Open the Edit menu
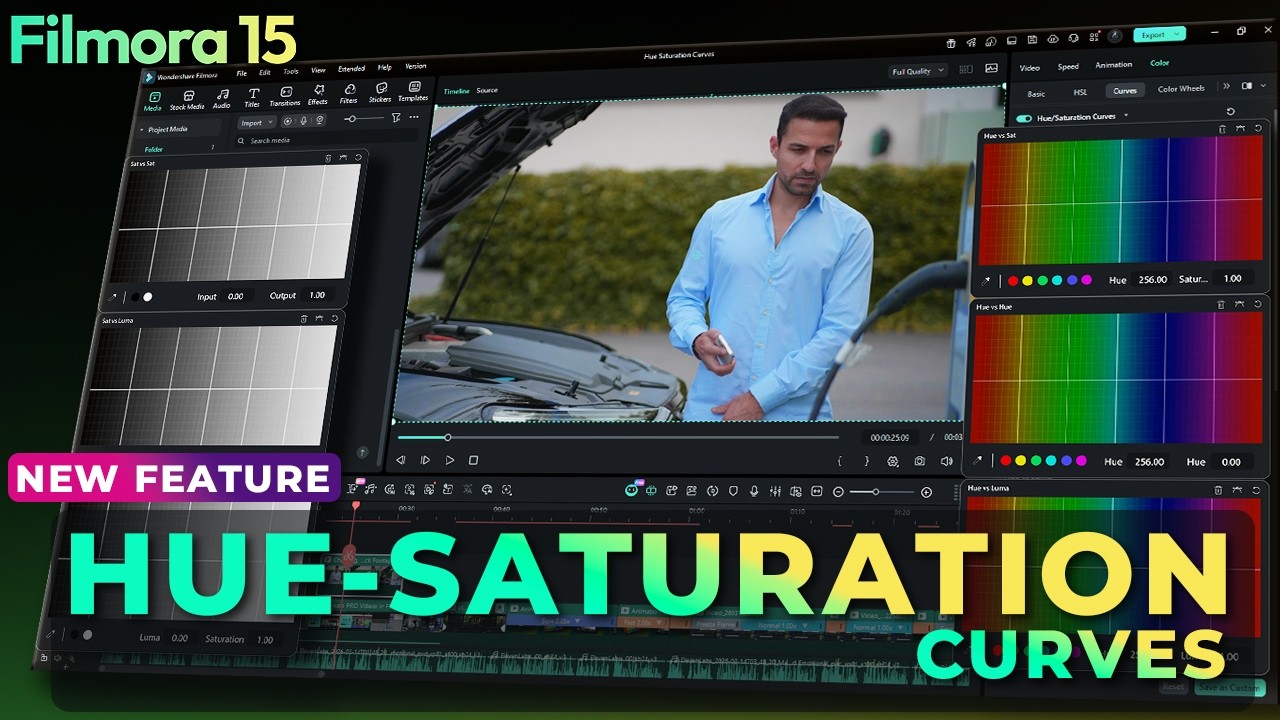This screenshot has height=720, width=1280. (265, 72)
